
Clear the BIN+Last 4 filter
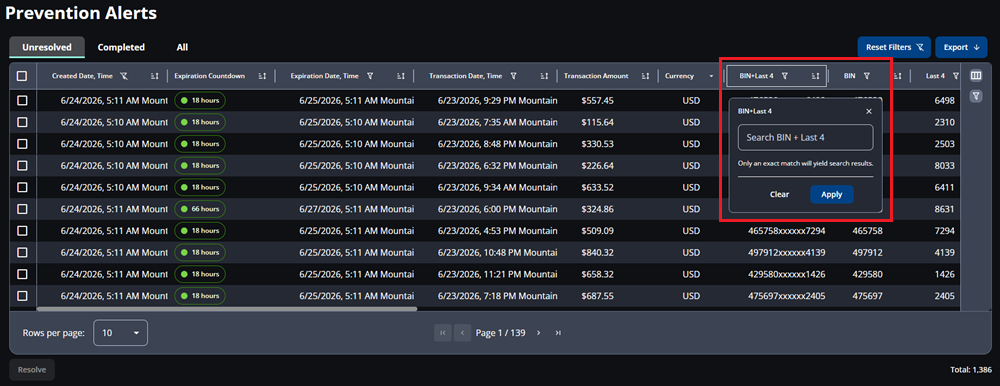click(779, 195)
